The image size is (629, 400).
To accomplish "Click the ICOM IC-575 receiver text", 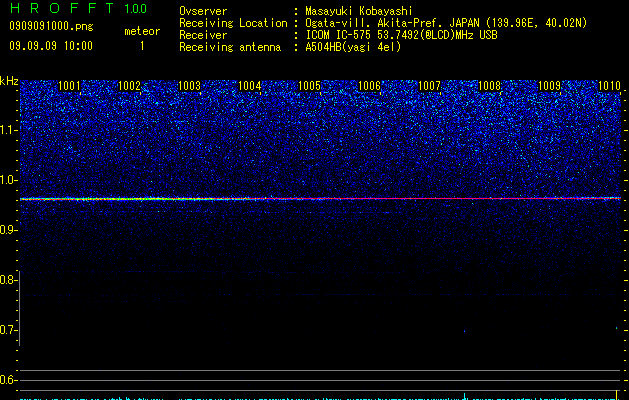I will (x=402, y=35).
